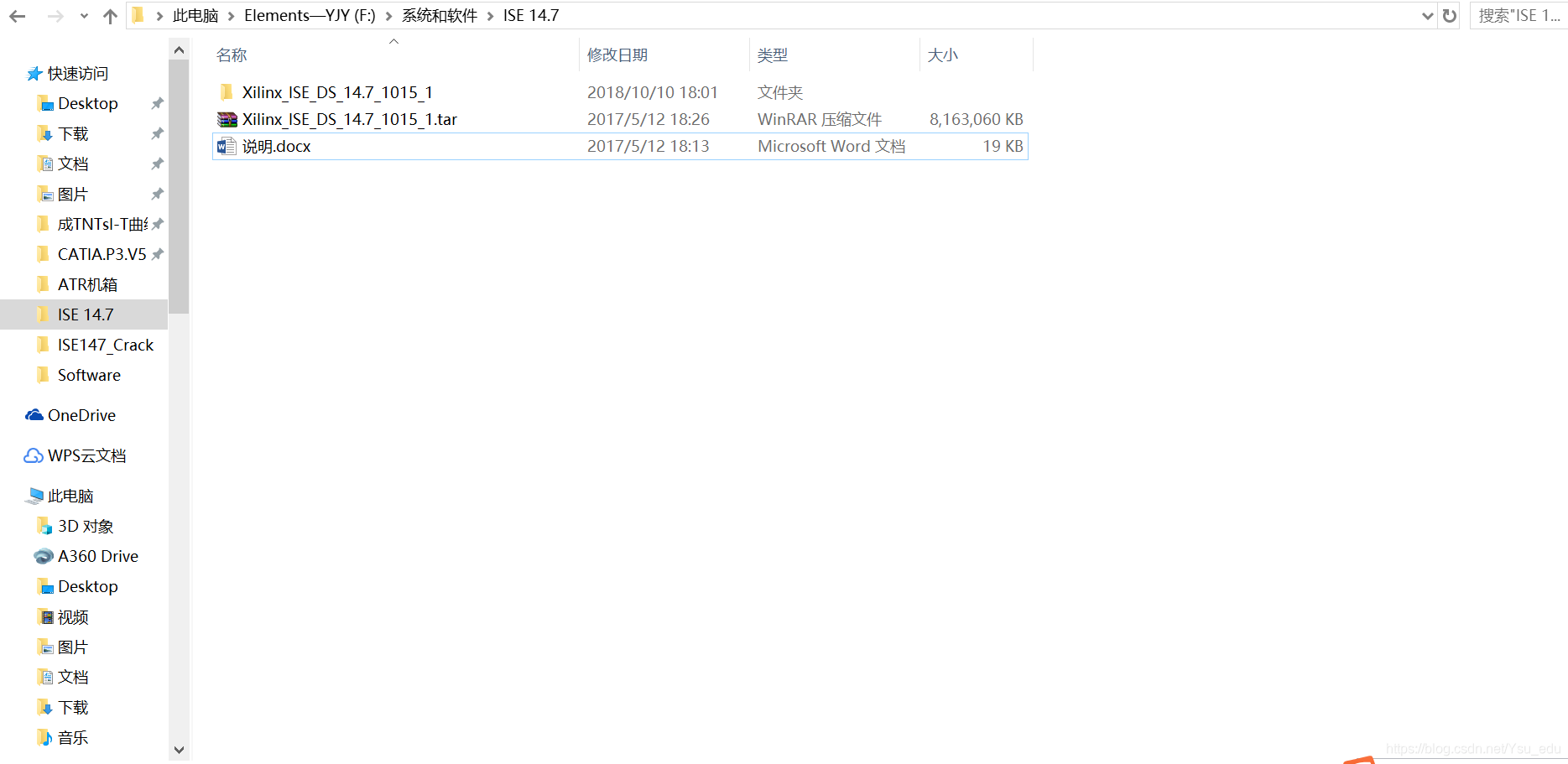Open Software folder in sidebar
The width and height of the screenshot is (1568, 764).
tap(89, 375)
